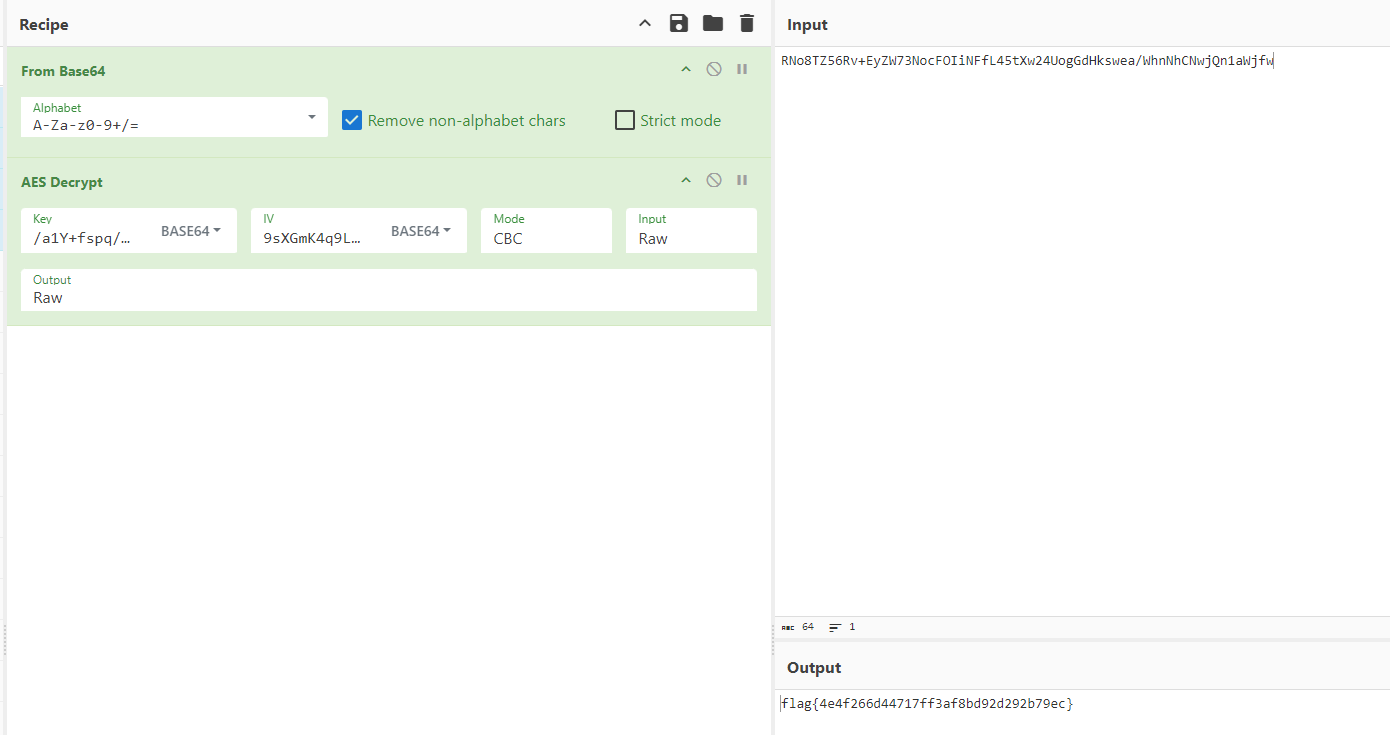The width and height of the screenshot is (1390, 735).
Task: Open the Input Raw format selector
Action: (x=691, y=231)
